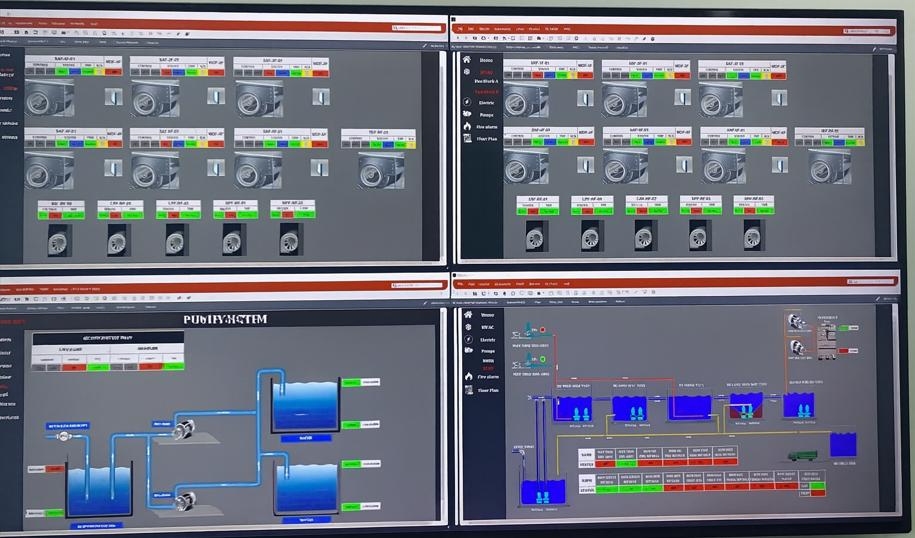This screenshot has height=538, width=915.
Task: Click the electrical panel graphic in the bottom-right screen
Action: (x=827, y=338)
